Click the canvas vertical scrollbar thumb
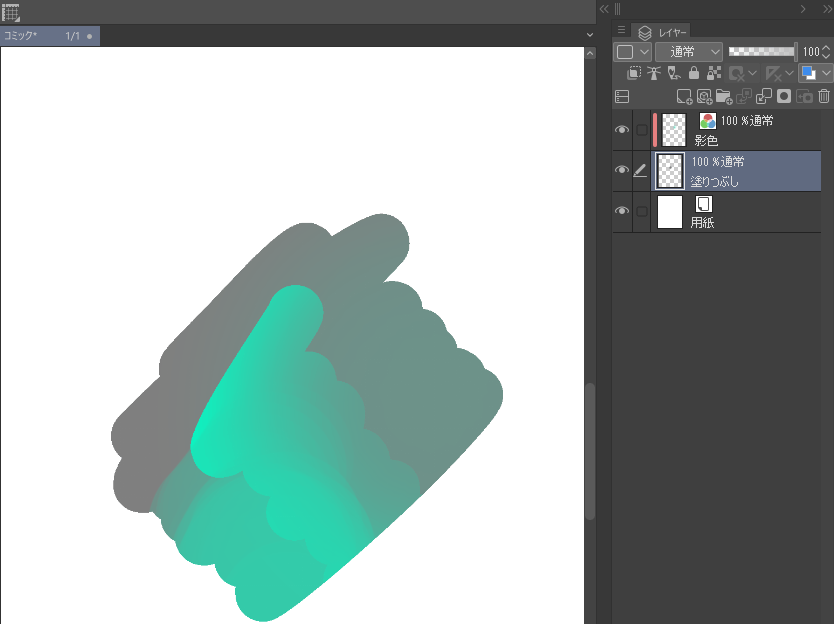 pos(590,451)
